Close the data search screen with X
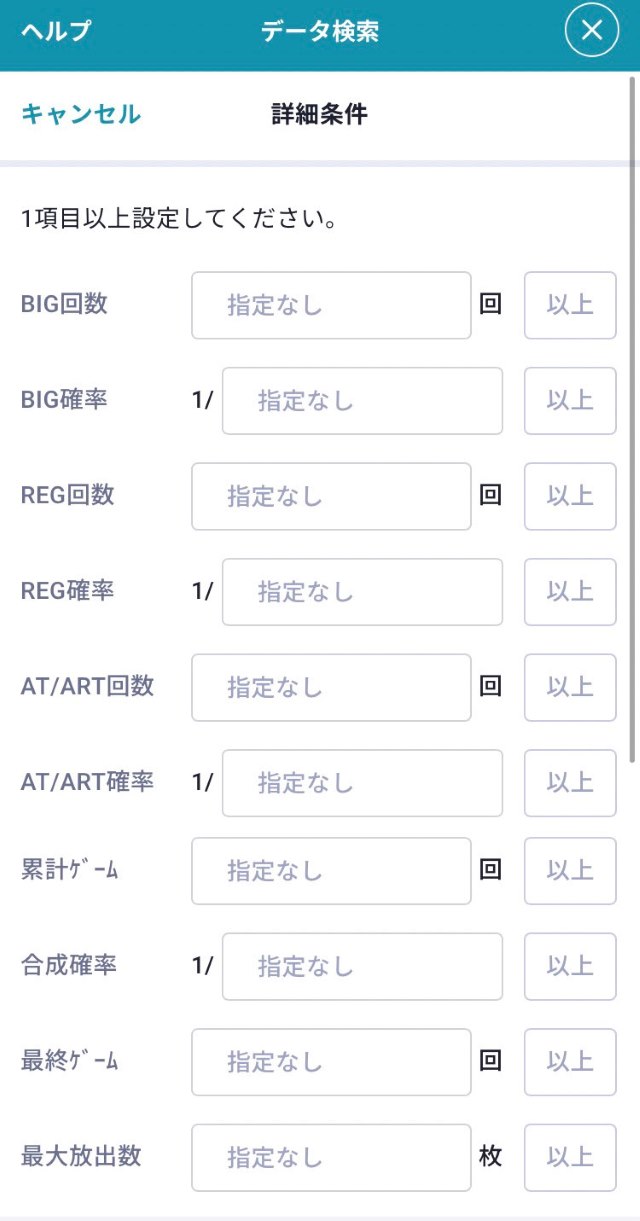Screen dimensions: 640x1221 [x=592, y=31]
